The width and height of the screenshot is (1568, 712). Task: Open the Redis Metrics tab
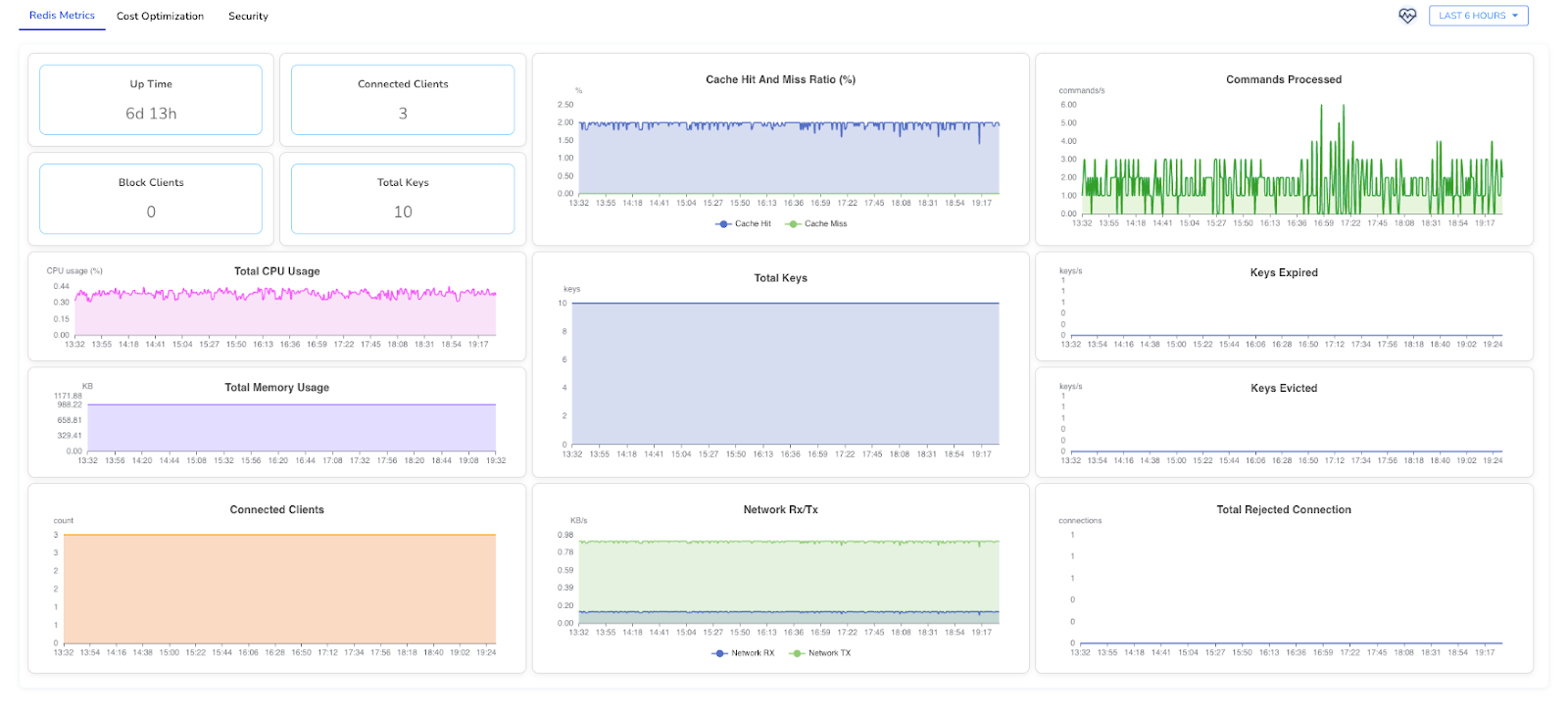point(62,16)
